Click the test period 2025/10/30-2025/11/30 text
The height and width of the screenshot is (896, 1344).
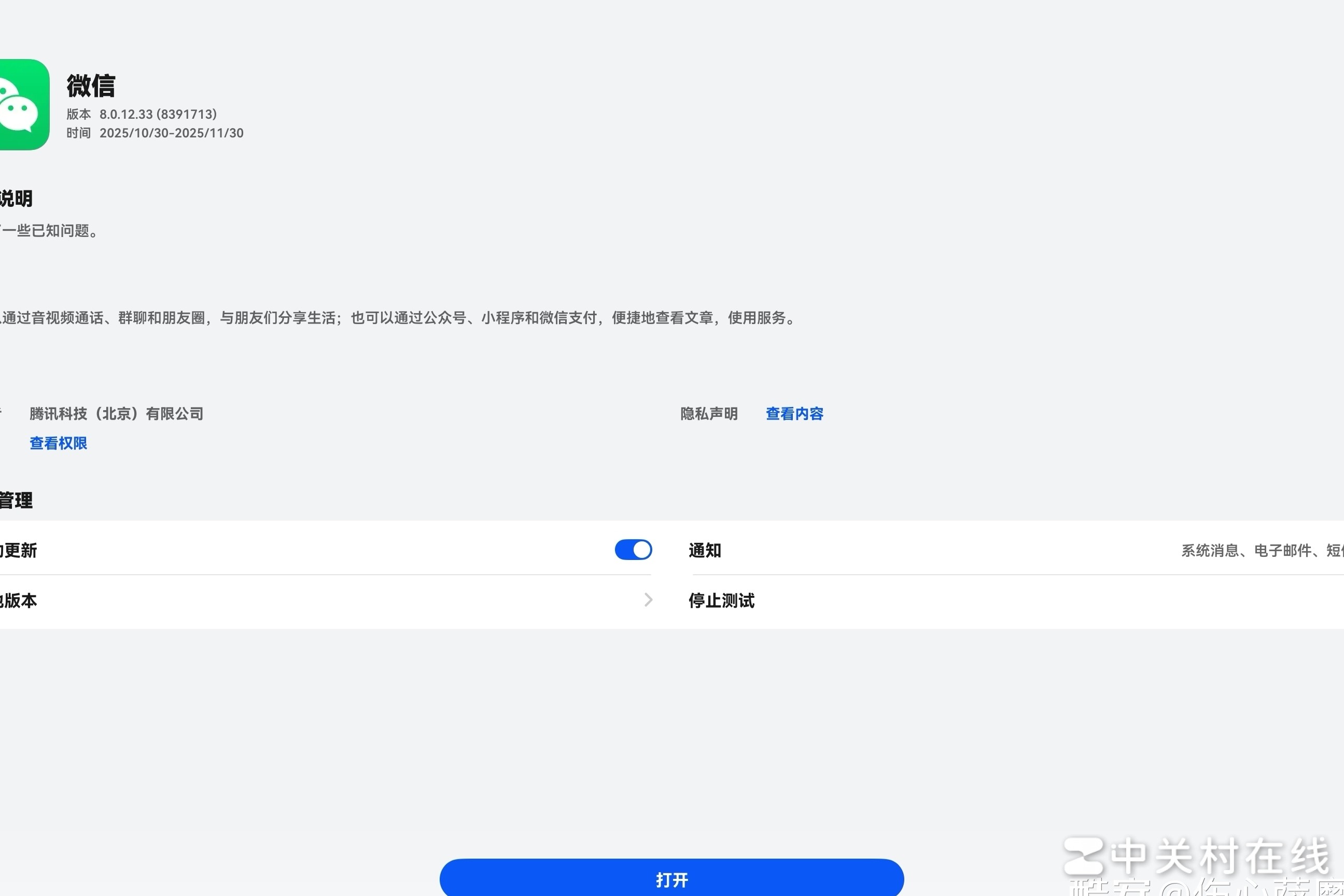[172, 133]
